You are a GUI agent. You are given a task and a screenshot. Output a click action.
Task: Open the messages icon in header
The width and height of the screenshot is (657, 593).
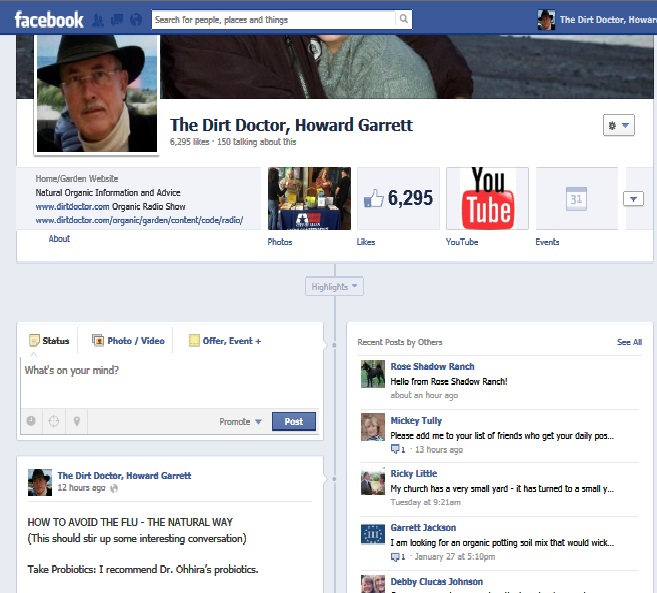coord(116,19)
